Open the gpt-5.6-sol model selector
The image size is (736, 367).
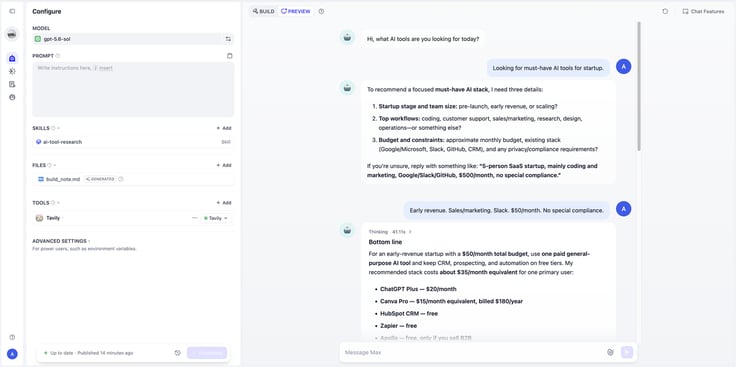(133, 39)
